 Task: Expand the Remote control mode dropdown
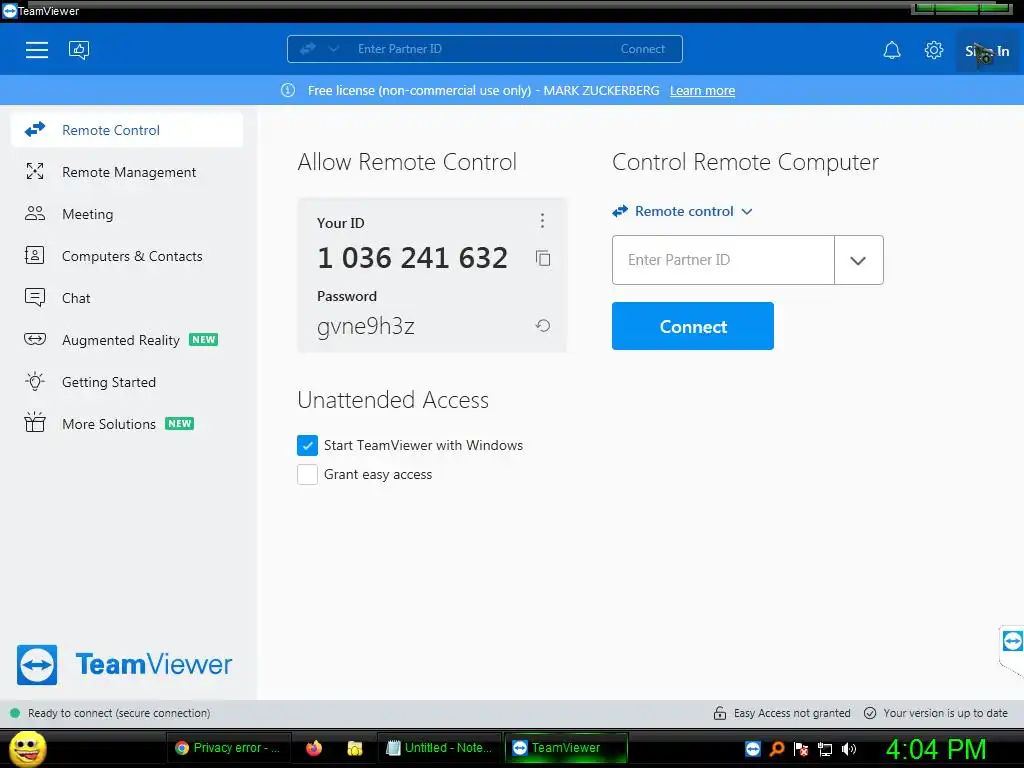(683, 212)
